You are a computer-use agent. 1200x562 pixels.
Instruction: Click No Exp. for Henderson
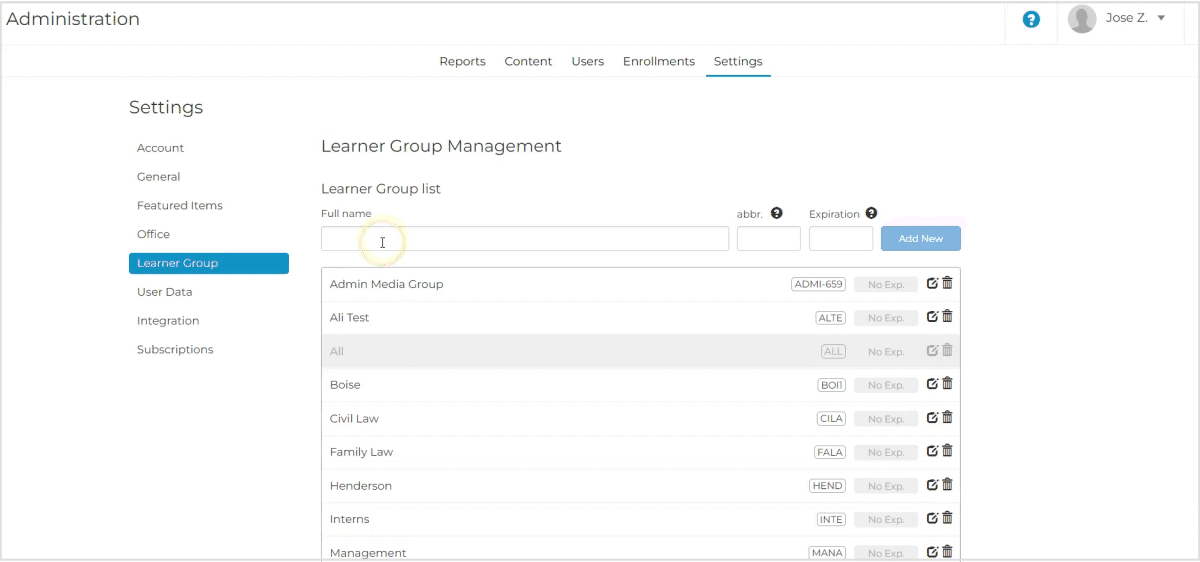pos(886,486)
